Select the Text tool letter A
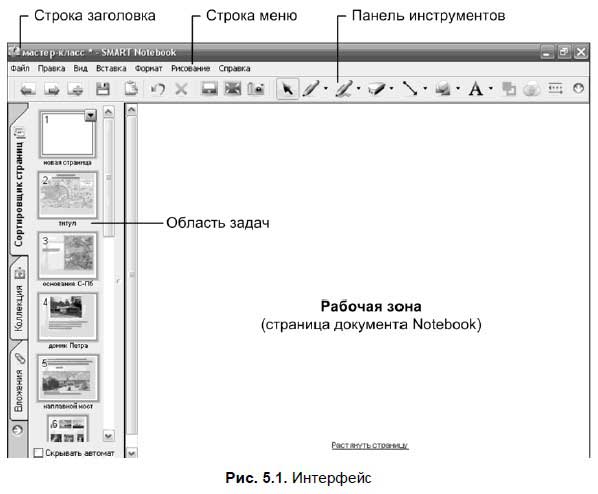Screen dimensions: 598x494 click(x=475, y=89)
